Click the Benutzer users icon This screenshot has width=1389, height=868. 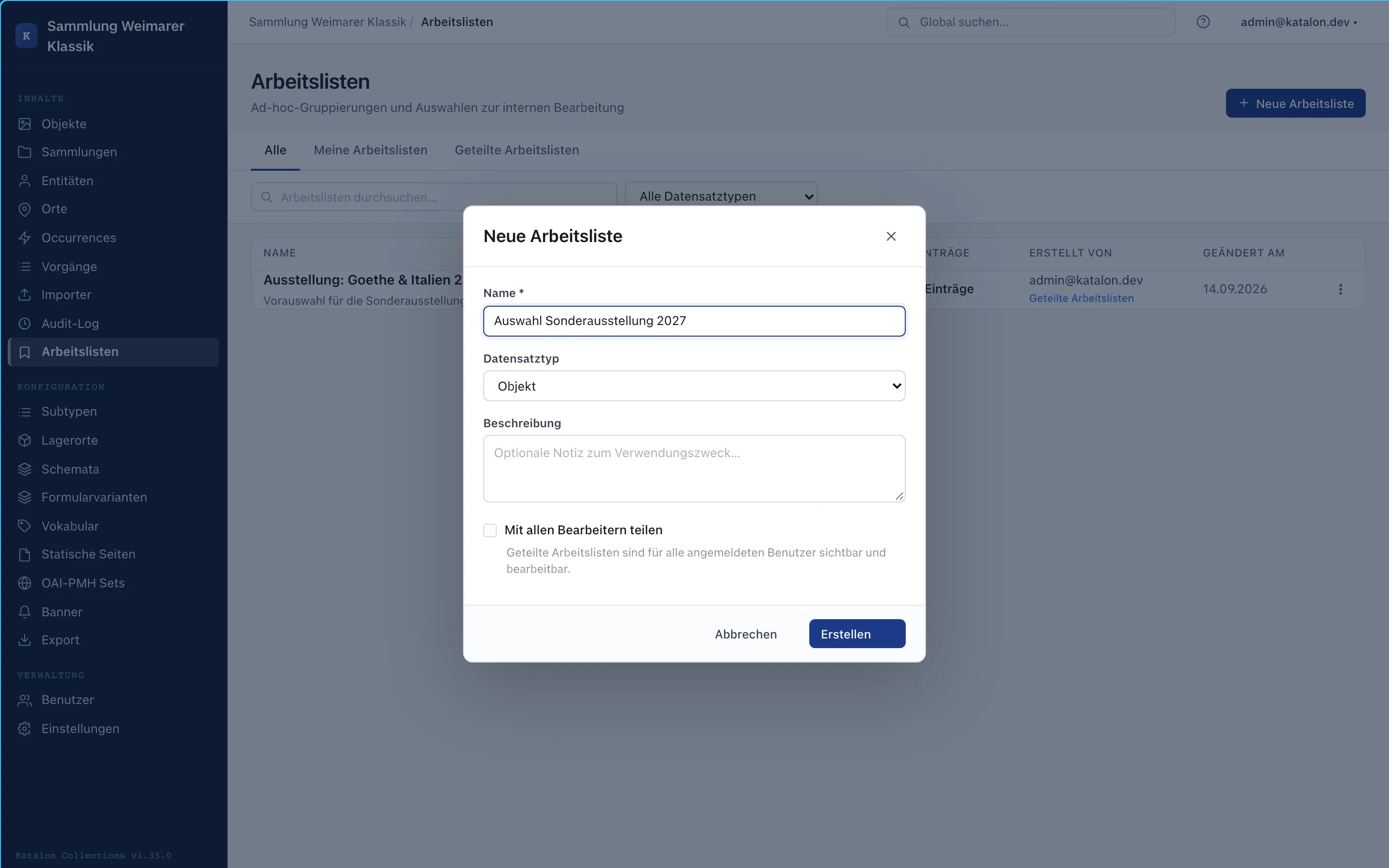pyautogui.click(x=24, y=700)
